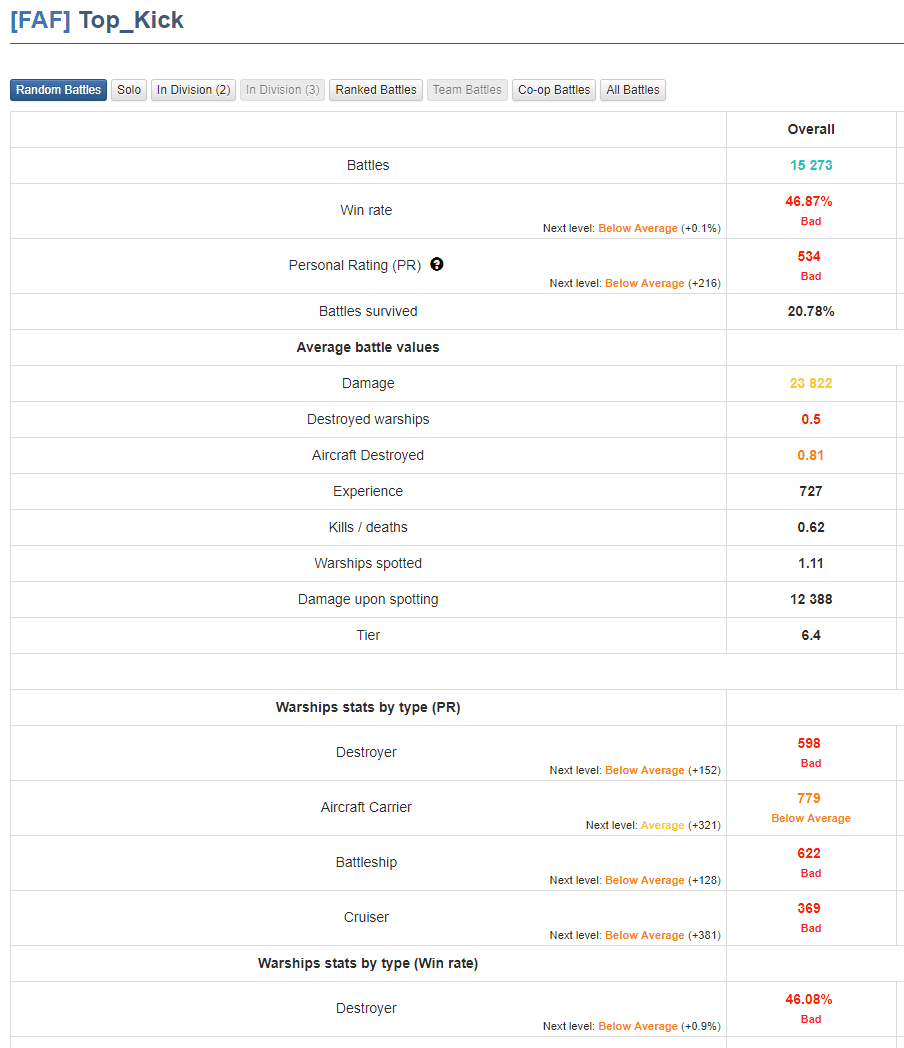The height and width of the screenshot is (1048, 904).
Task: Click the Aircraft Carrier PR value 779
Action: point(808,798)
